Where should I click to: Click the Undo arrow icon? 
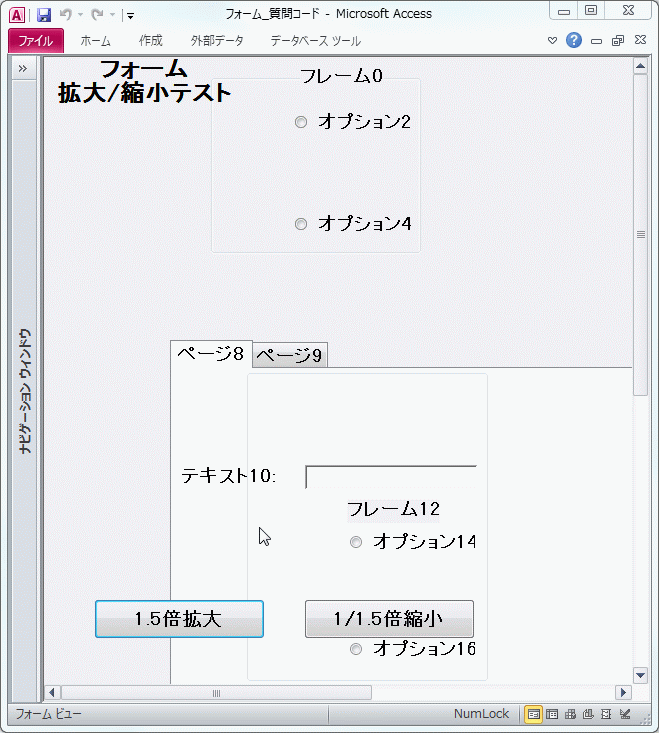[x=65, y=14]
